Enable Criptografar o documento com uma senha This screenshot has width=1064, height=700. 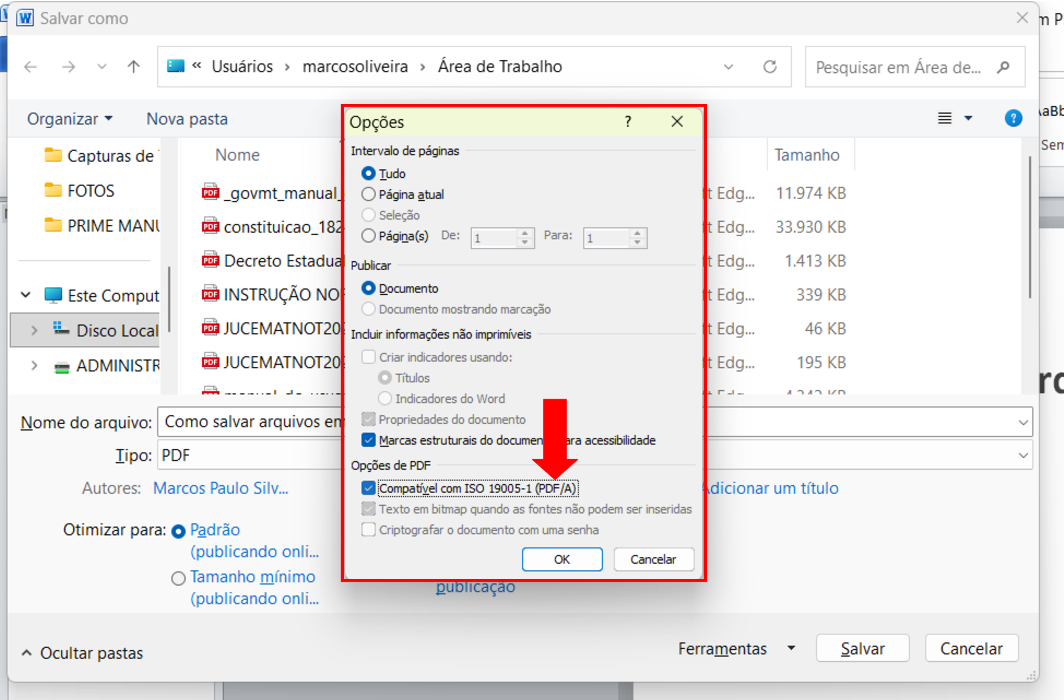pyautogui.click(x=369, y=530)
